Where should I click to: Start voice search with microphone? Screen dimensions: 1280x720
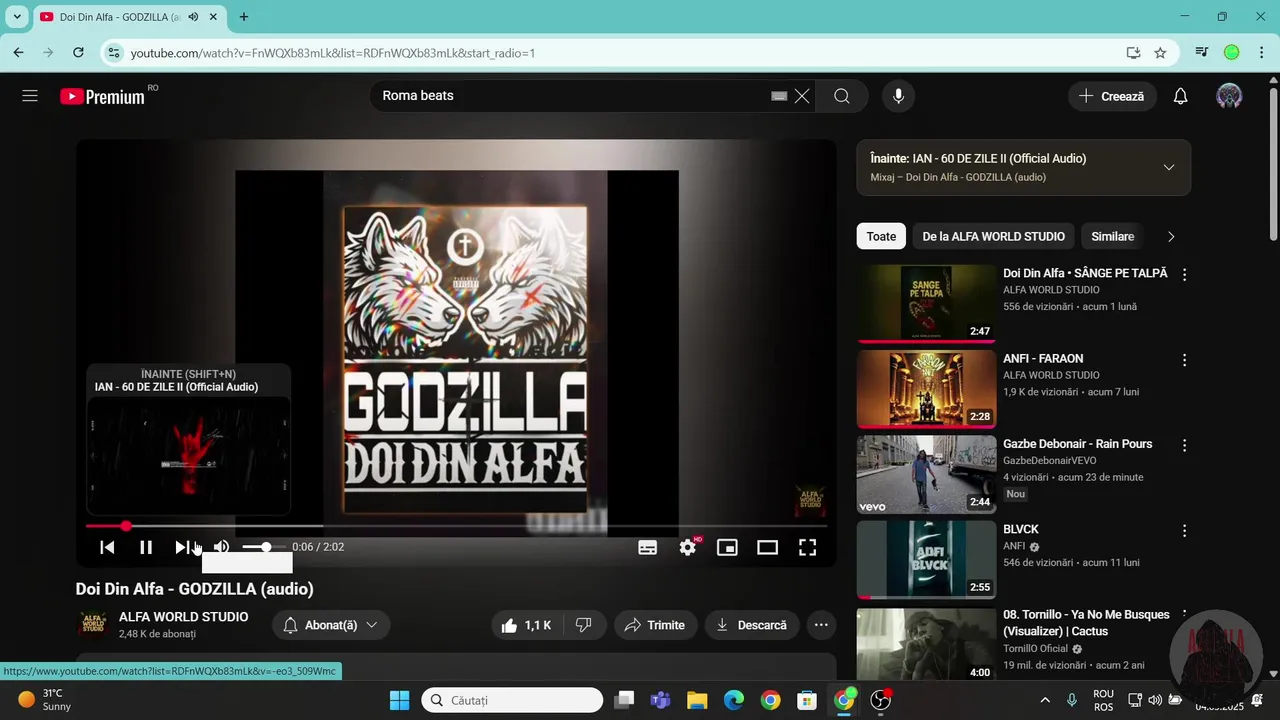tap(898, 96)
